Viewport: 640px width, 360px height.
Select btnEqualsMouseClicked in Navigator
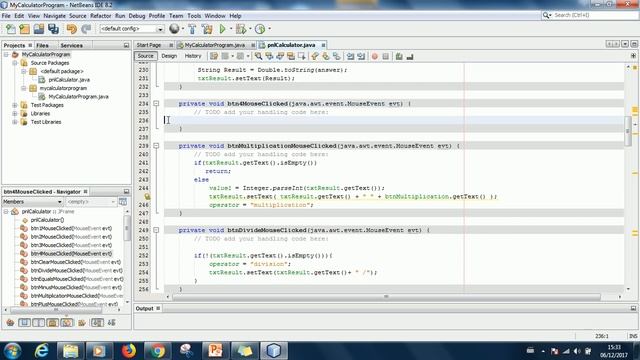pyautogui.click(x=77, y=279)
